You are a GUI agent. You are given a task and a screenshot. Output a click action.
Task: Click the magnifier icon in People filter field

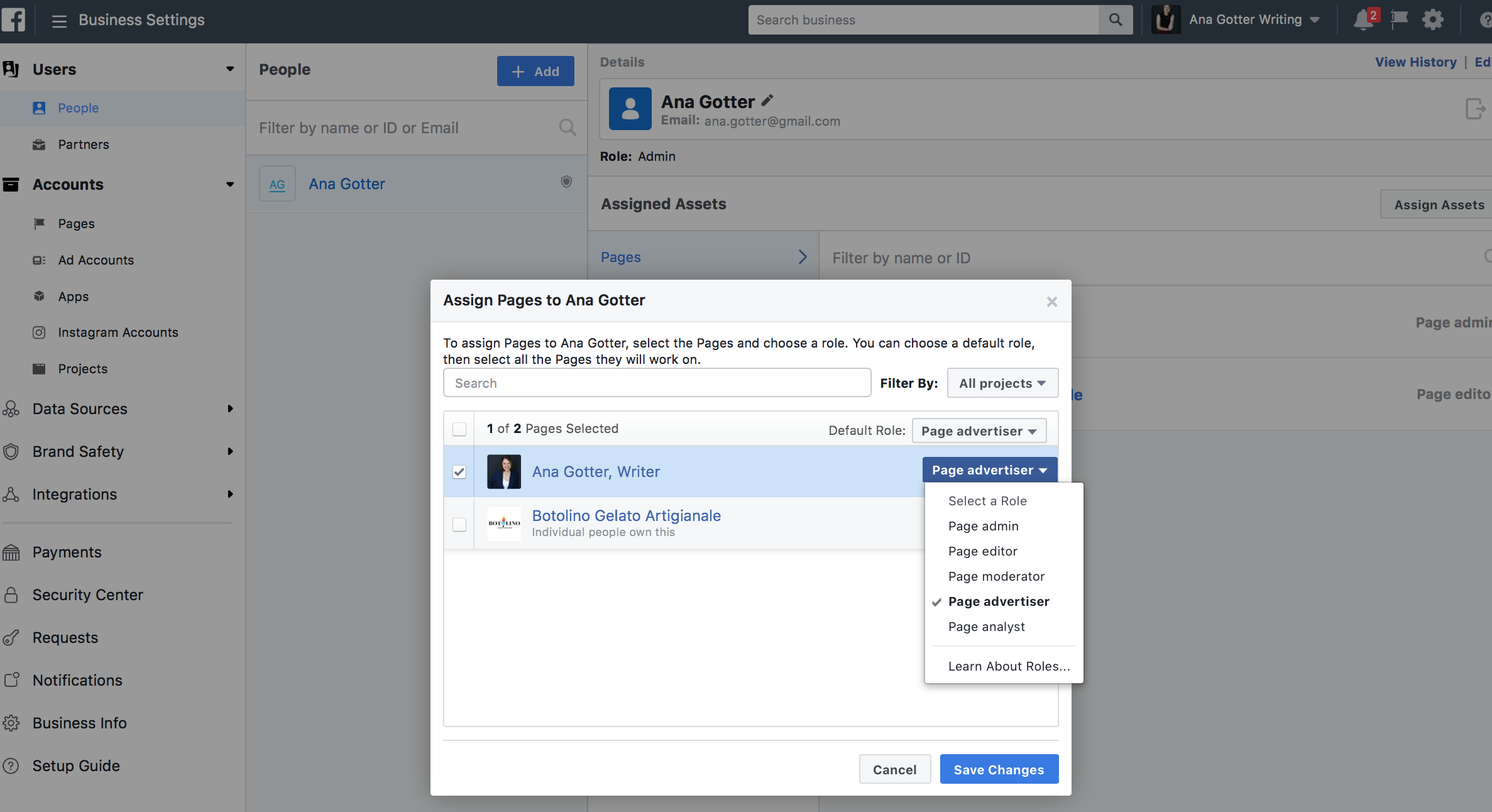[x=567, y=128]
